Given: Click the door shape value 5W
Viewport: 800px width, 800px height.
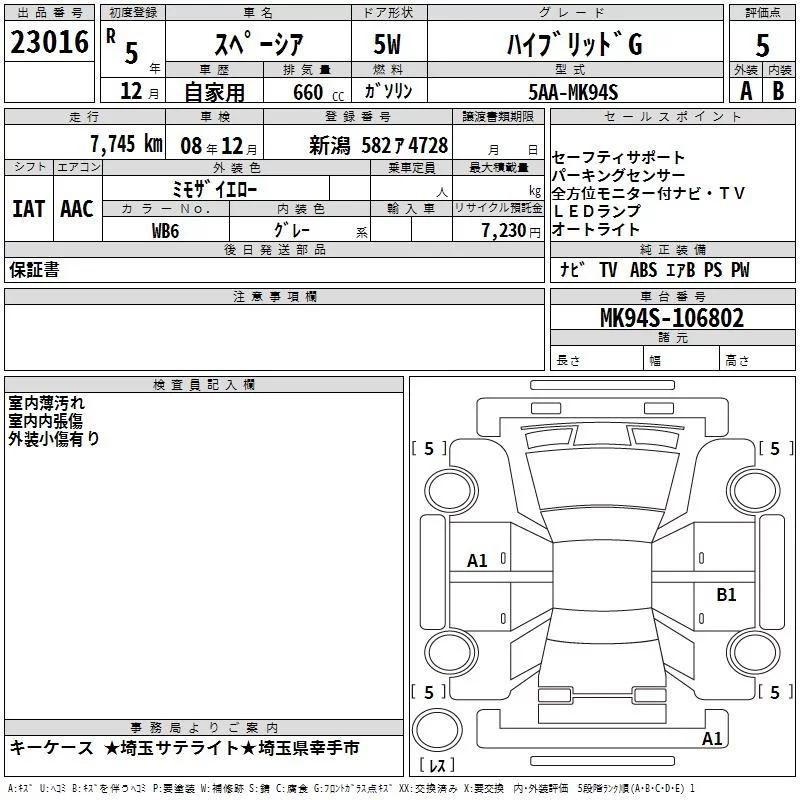Looking at the screenshot, I should click(387, 44).
